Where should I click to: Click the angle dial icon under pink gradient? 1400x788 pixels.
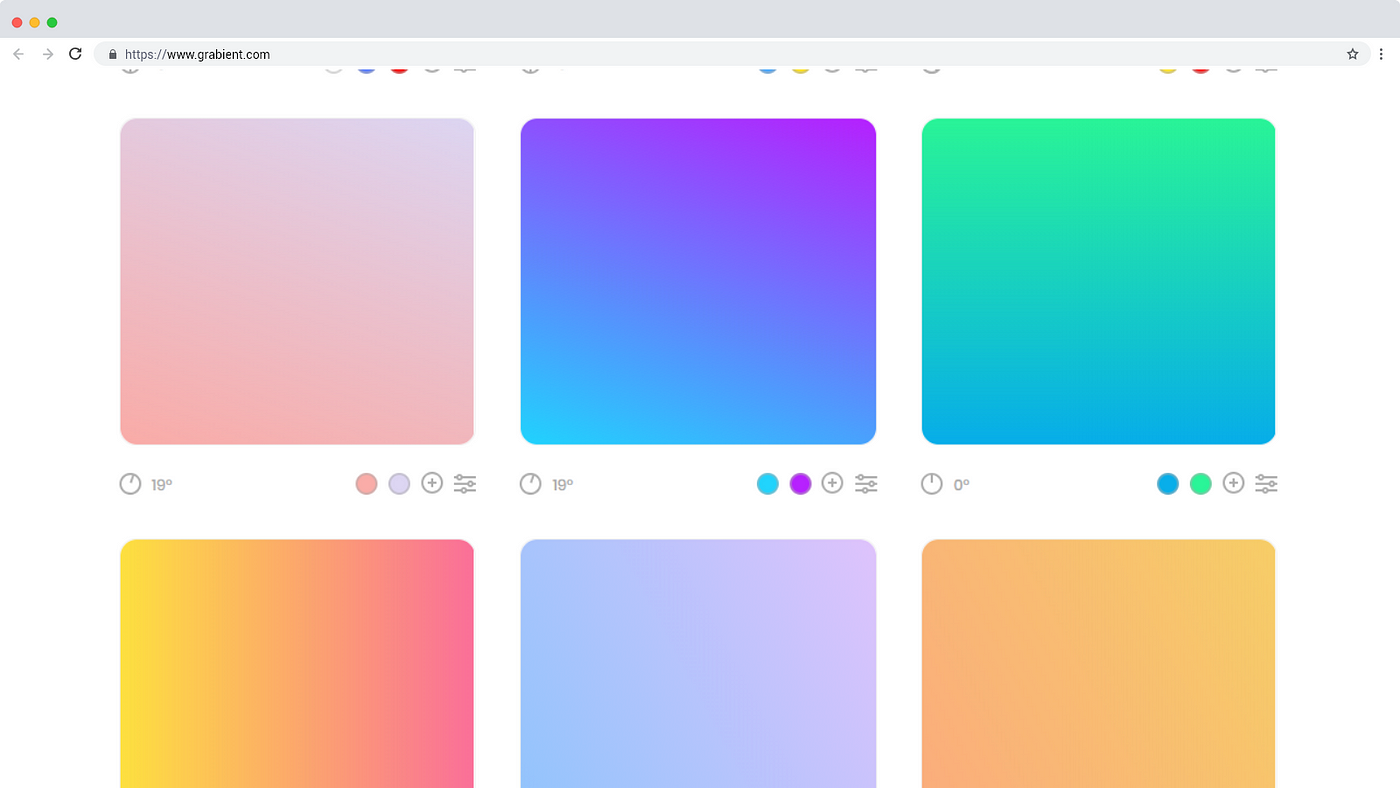pos(130,484)
